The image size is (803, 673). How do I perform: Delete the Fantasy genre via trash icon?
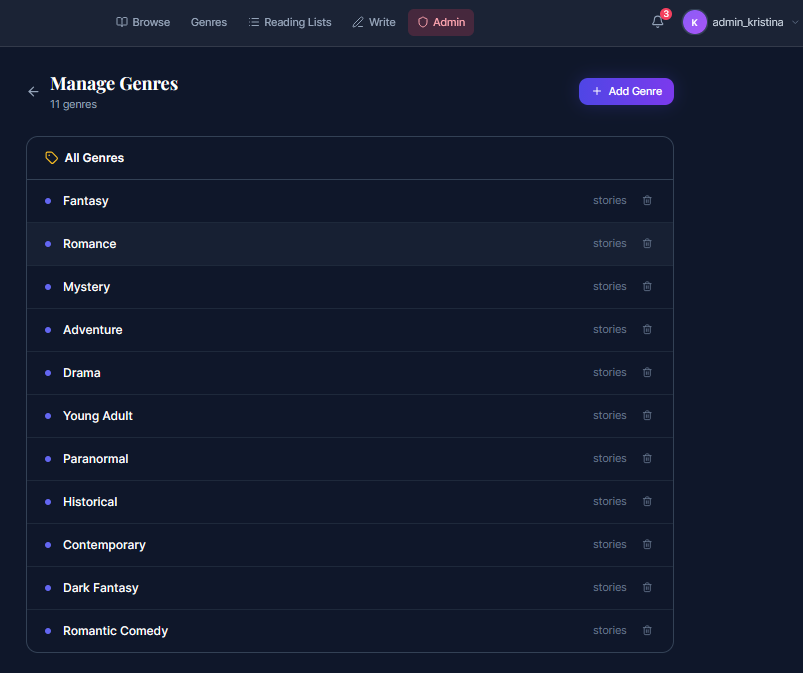(647, 201)
